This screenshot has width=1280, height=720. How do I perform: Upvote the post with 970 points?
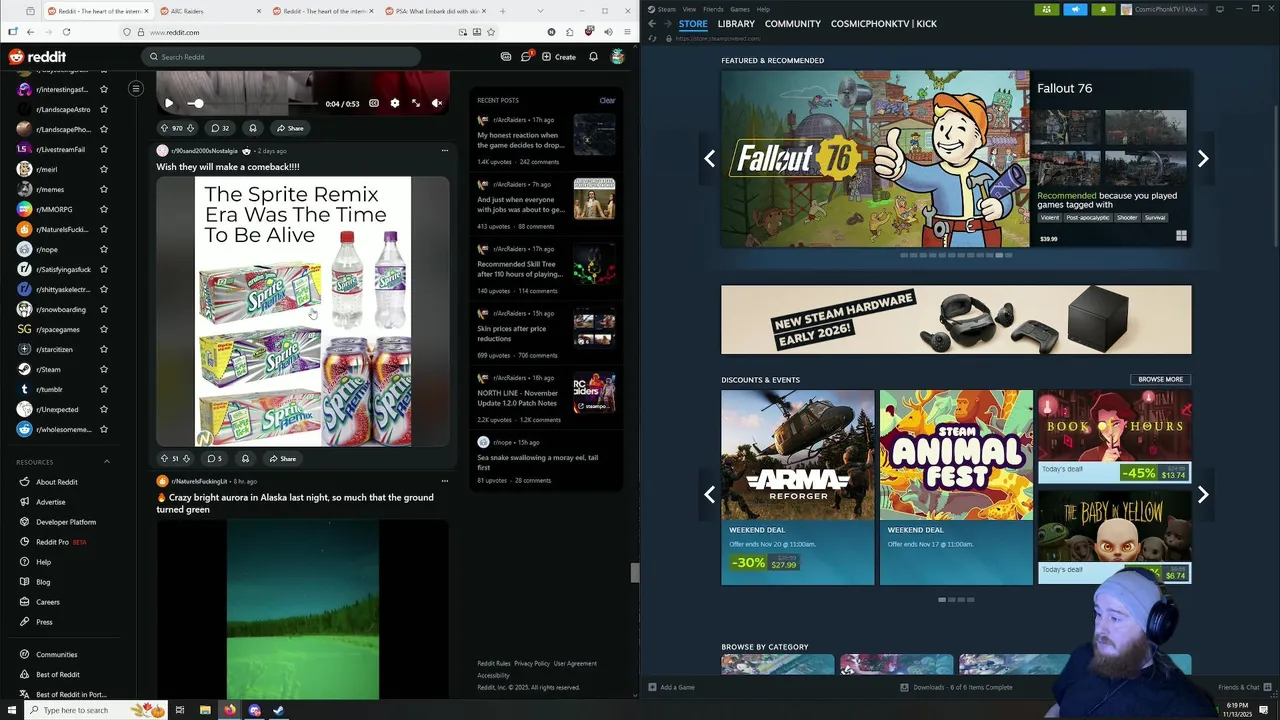164,128
